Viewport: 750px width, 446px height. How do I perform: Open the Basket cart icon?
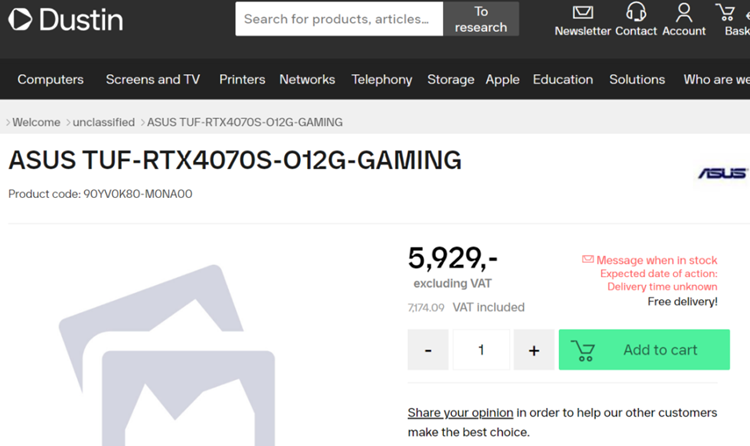725,12
